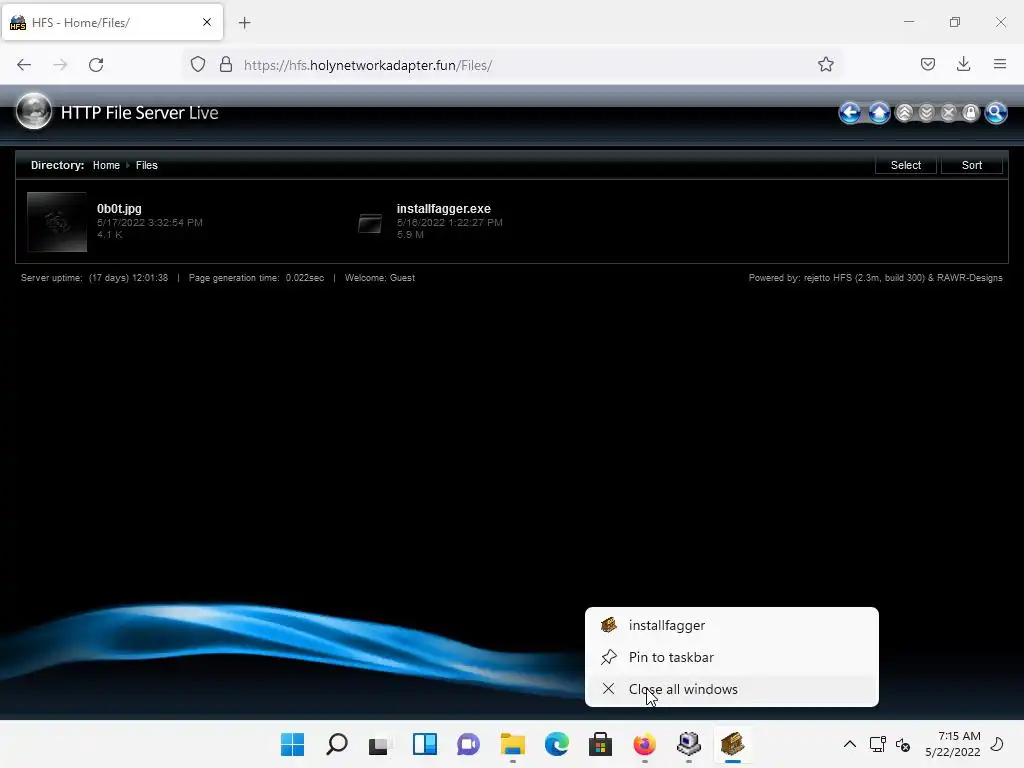This screenshot has height=768, width=1024.
Task: Click the gray double chevron up icon
Action: coord(904,113)
